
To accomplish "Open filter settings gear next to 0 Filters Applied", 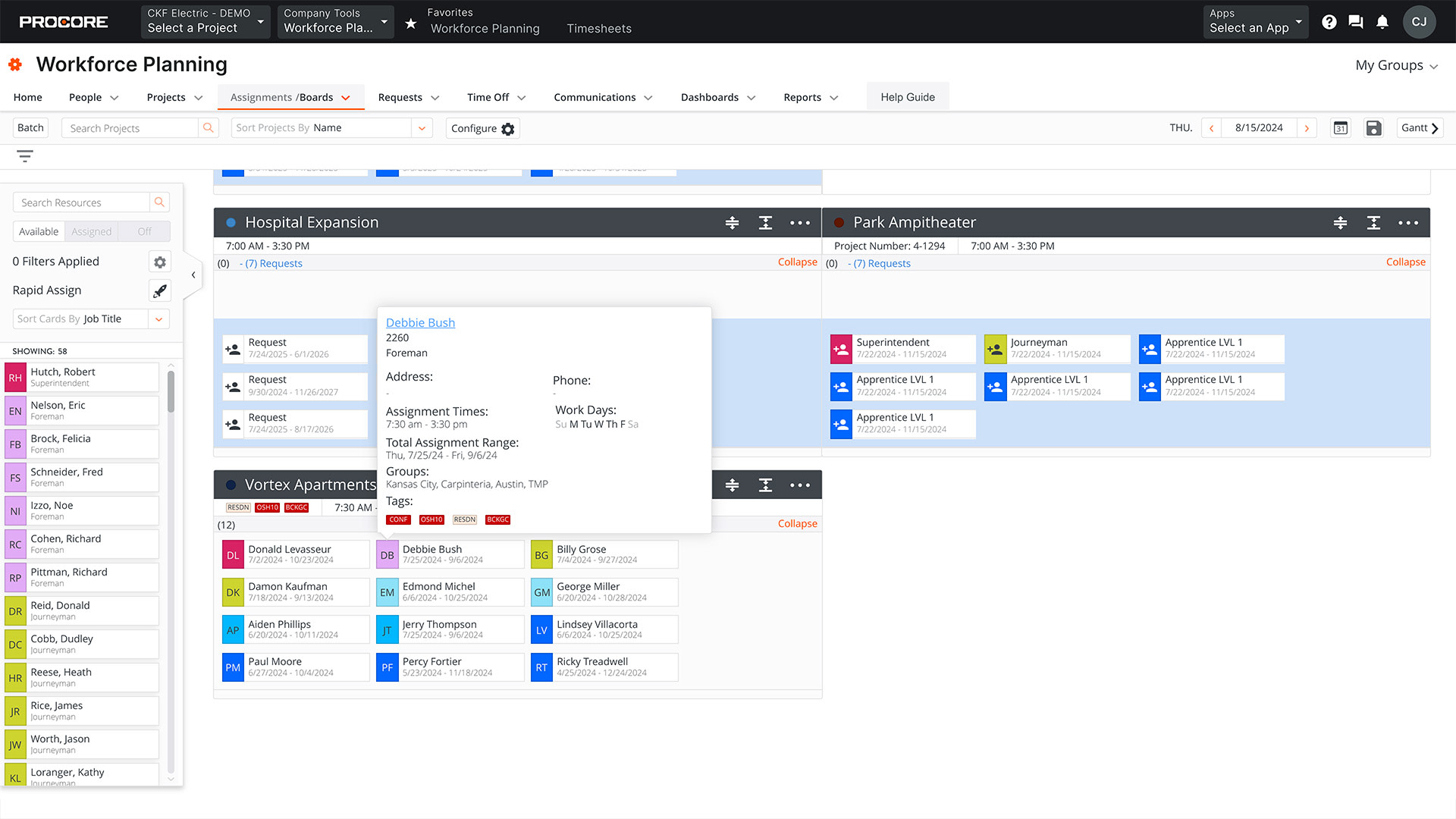I will [159, 262].
